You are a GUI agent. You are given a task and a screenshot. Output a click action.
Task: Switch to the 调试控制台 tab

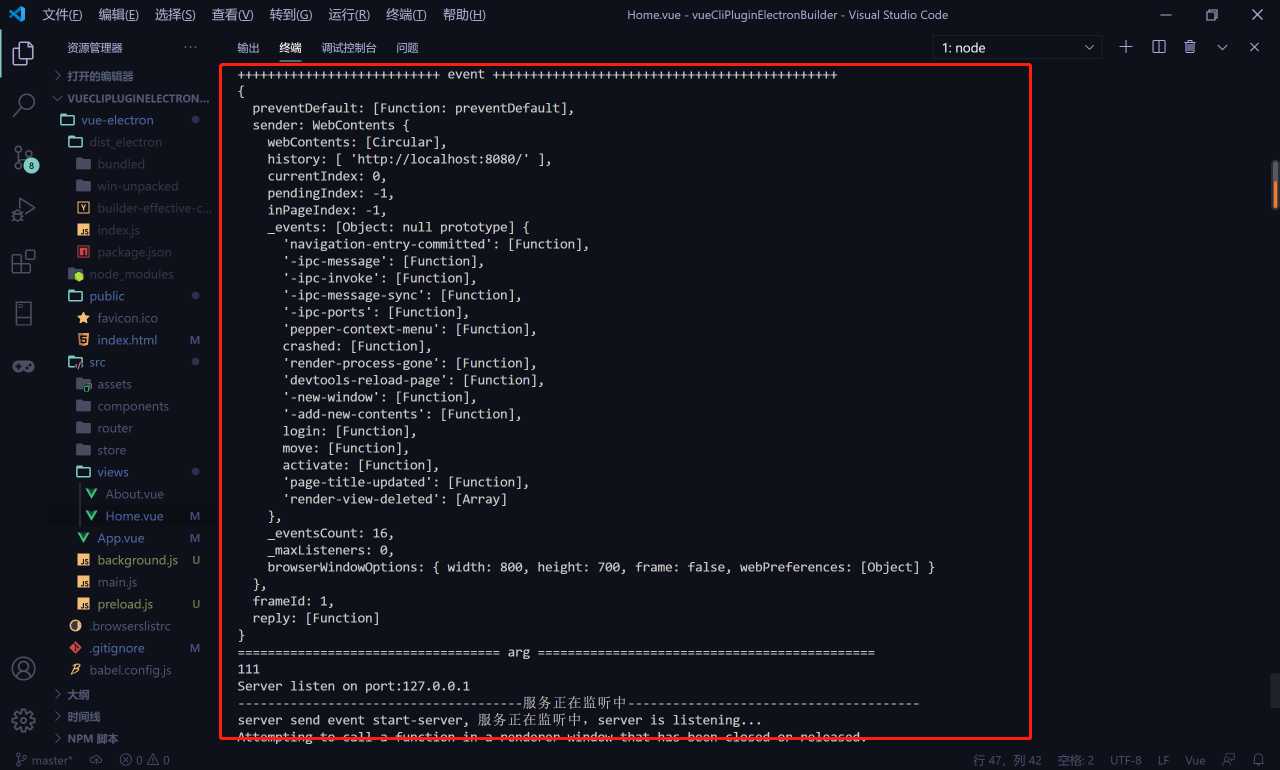[x=349, y=48]
